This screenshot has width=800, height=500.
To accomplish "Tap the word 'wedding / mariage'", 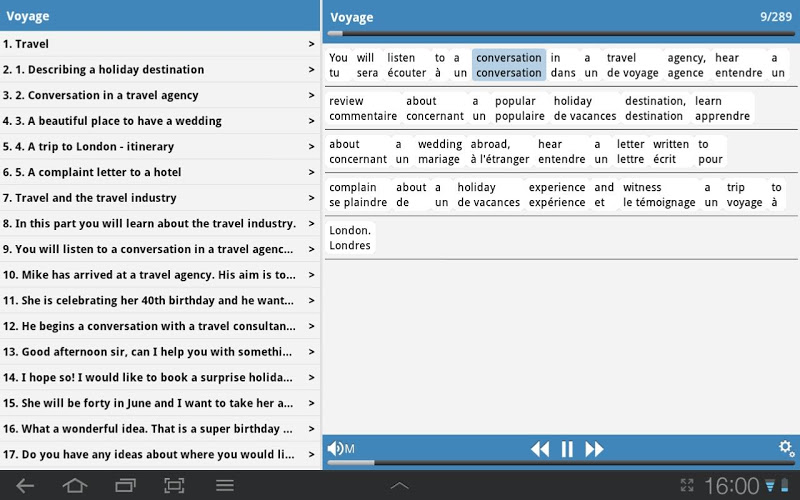I will click(x=439, y=152).
